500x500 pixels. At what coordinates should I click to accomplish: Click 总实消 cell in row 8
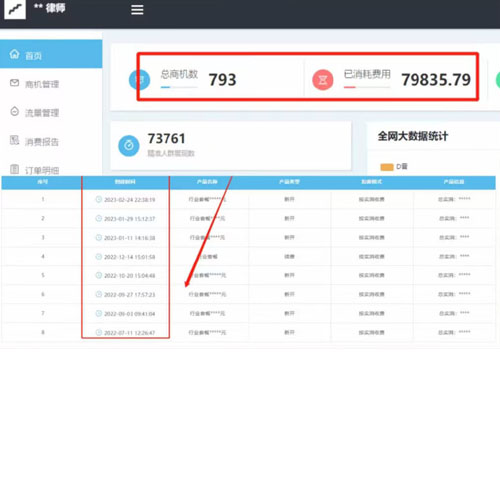[454, 332]
